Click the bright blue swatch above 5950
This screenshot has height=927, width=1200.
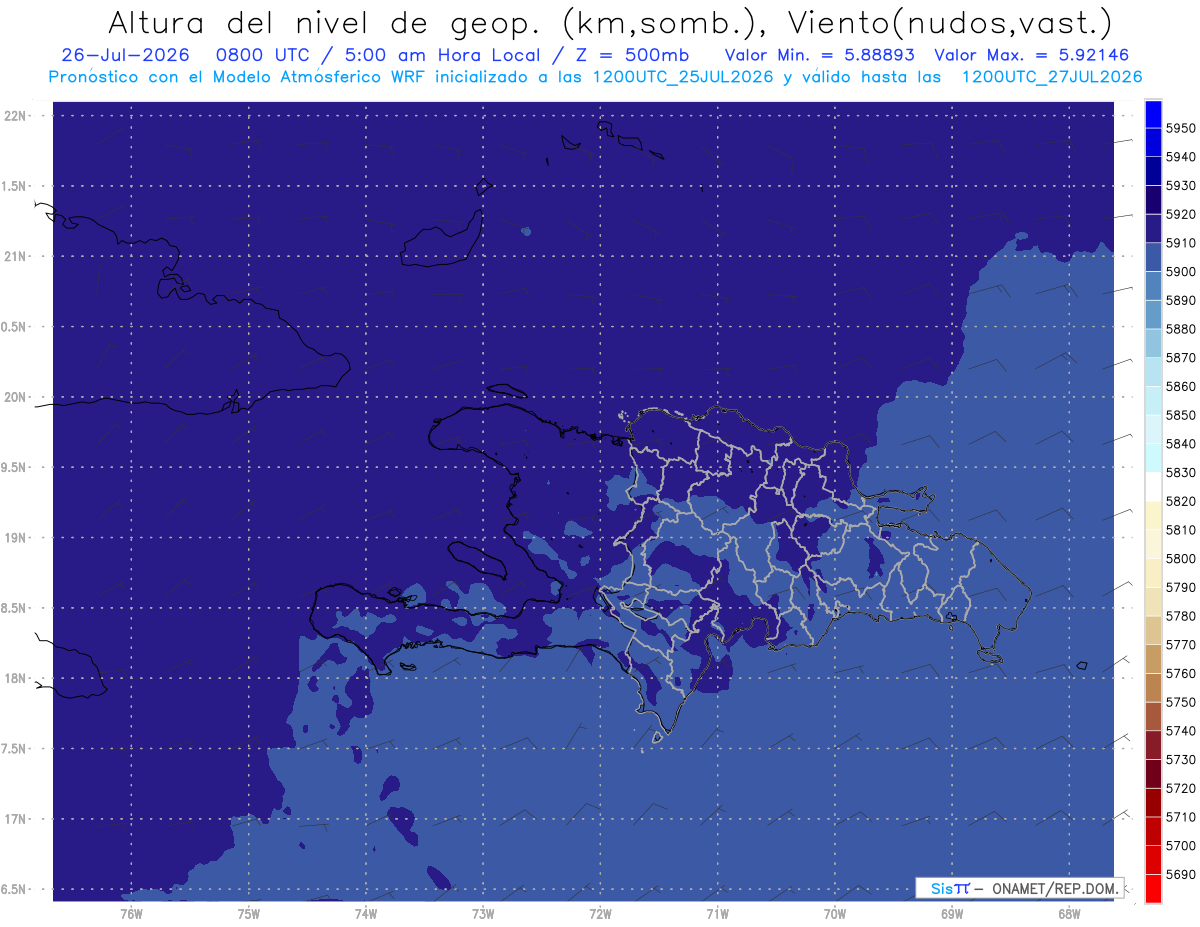(1152, 114)
